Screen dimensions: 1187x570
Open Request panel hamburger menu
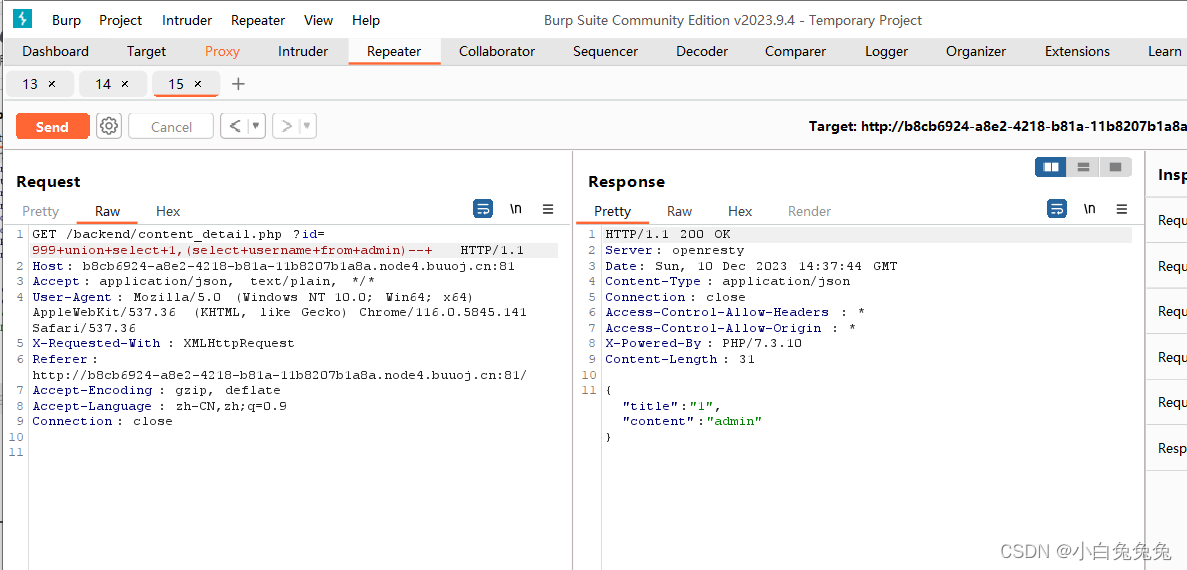548,209
